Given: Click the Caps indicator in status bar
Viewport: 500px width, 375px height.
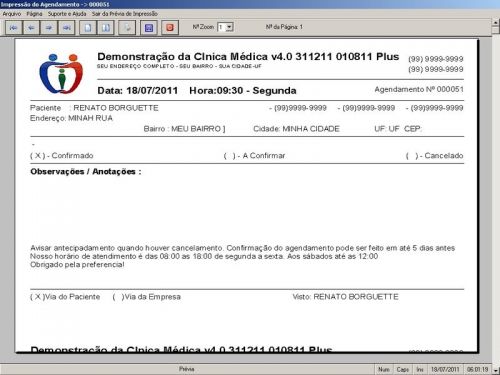Looking at the screenshot, I should pyautogui.click(x=403, y=369).
